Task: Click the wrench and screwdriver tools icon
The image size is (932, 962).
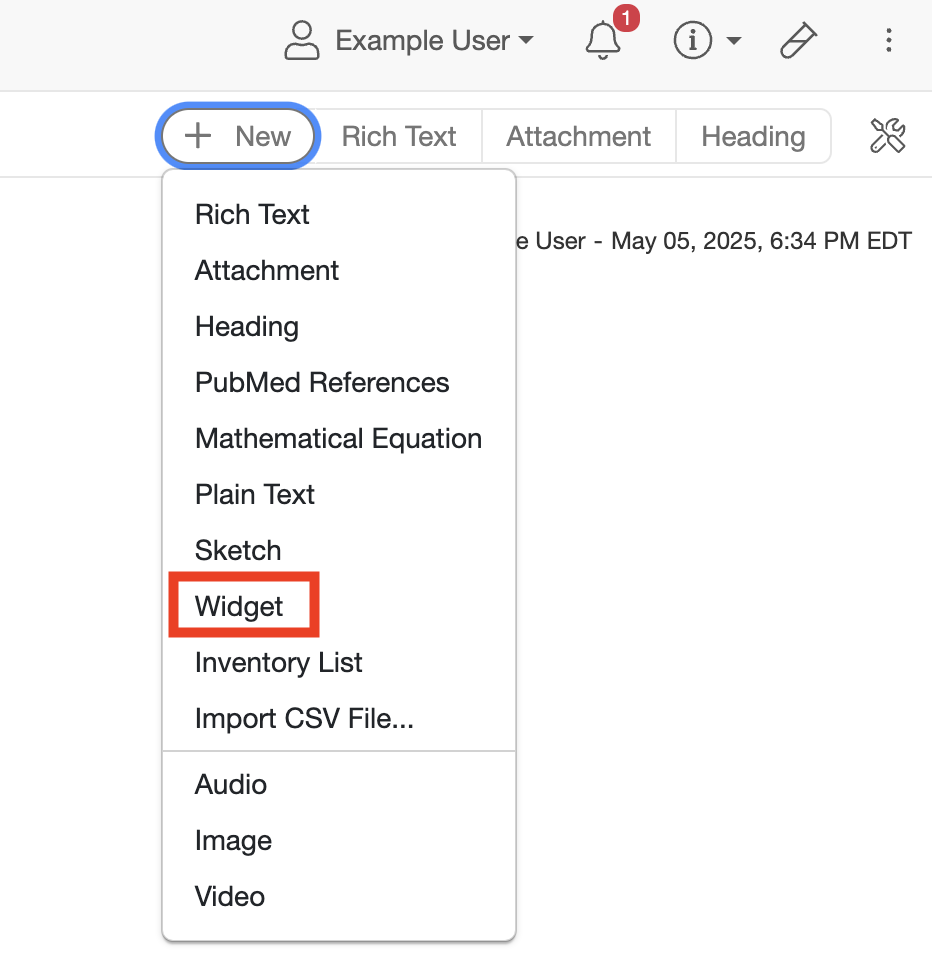Action: [888, 135]
